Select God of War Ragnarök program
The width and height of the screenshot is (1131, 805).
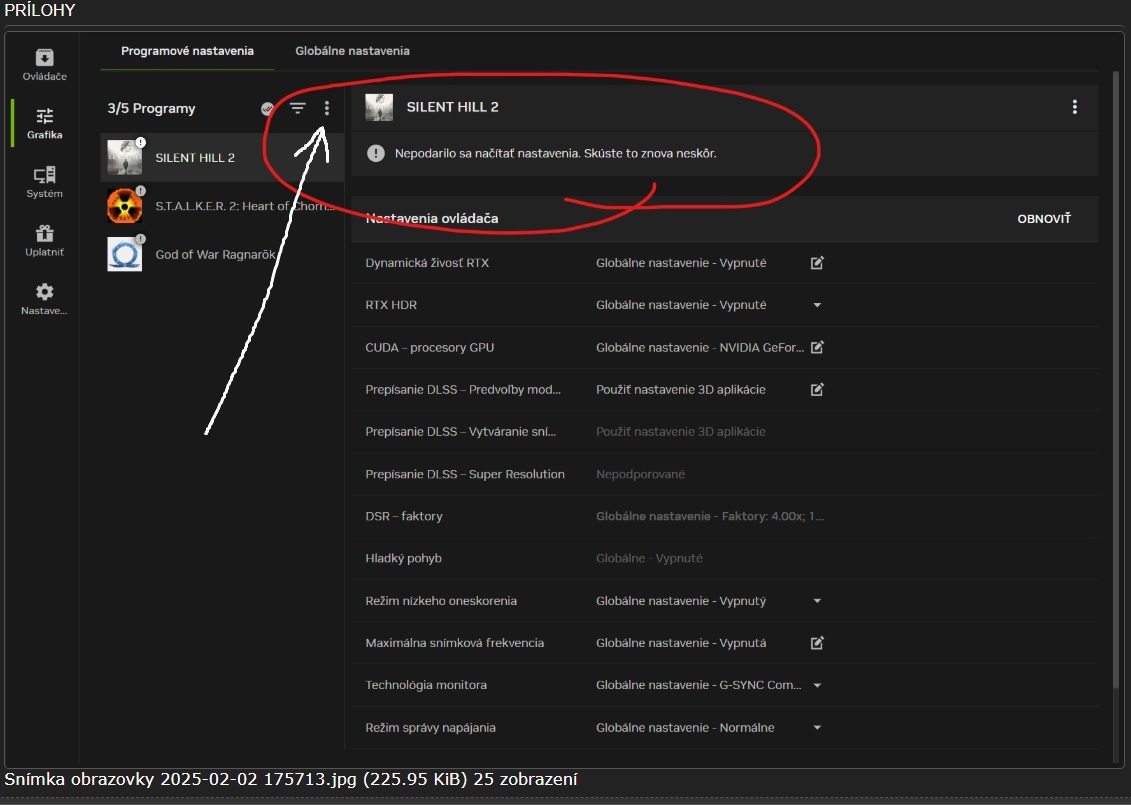coord(222,254)
